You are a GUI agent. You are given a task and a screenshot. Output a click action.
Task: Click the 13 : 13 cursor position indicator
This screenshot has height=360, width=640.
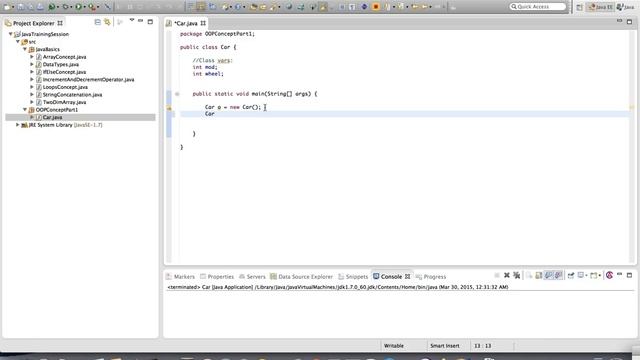[482, 346]
